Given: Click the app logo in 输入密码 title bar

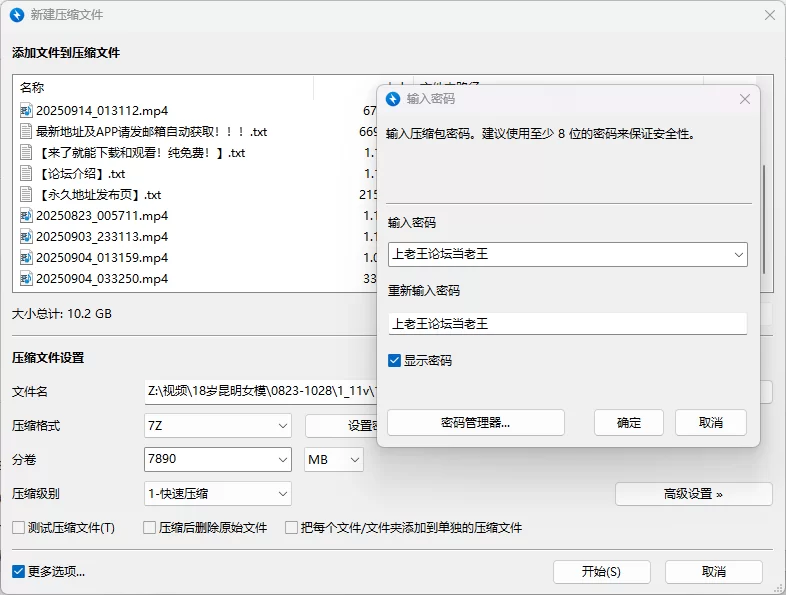Looking at the screenshot, I should [x=394, y=99].
